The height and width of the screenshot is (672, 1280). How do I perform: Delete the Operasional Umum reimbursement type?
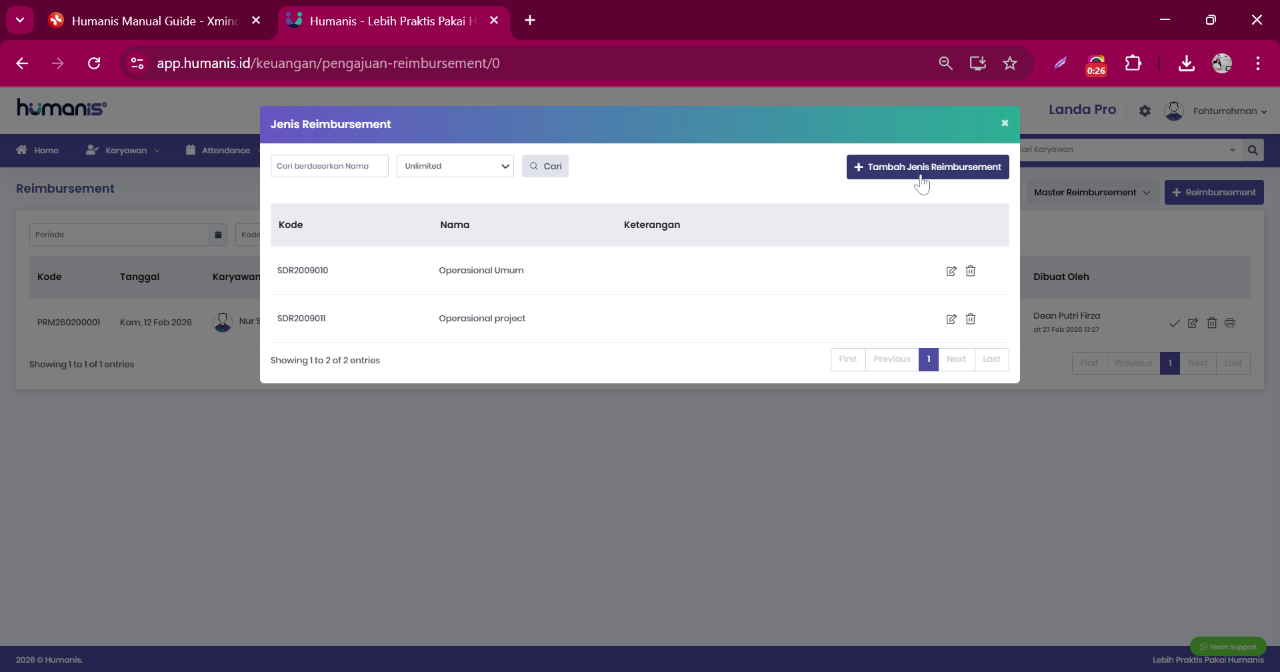[x=970, y=271]
